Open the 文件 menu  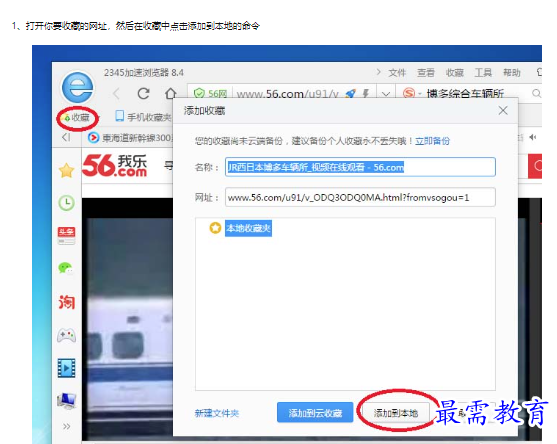pyautogui.click(x=397, y=73)
